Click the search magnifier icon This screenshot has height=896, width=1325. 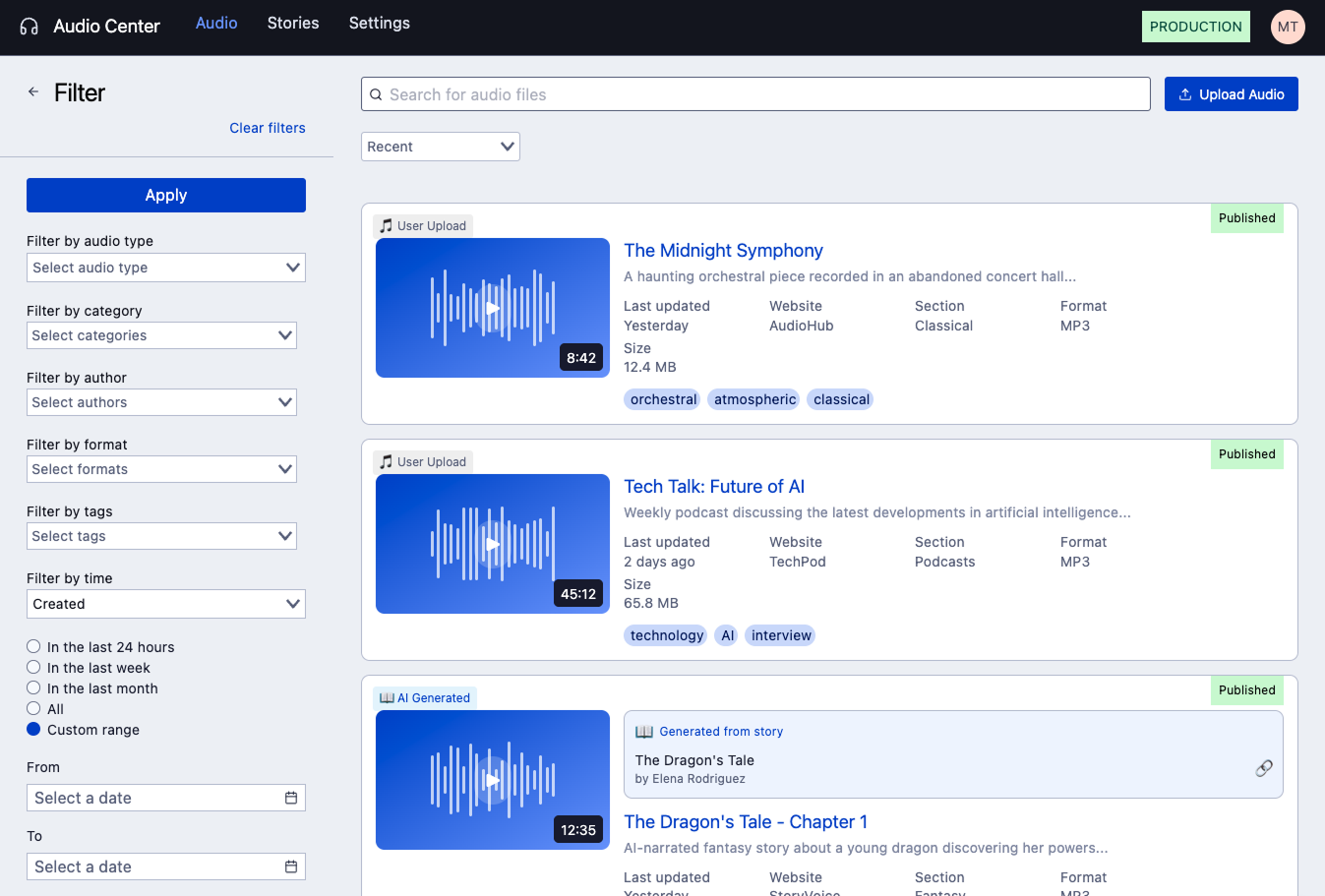point(376,94)
